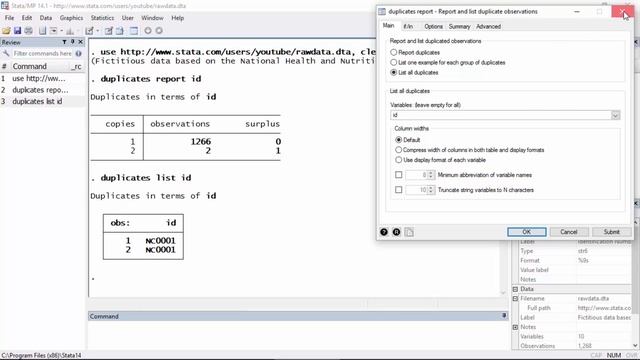Open the Edit menu
This screenshot has width=640, height=360.
[27, 18]
